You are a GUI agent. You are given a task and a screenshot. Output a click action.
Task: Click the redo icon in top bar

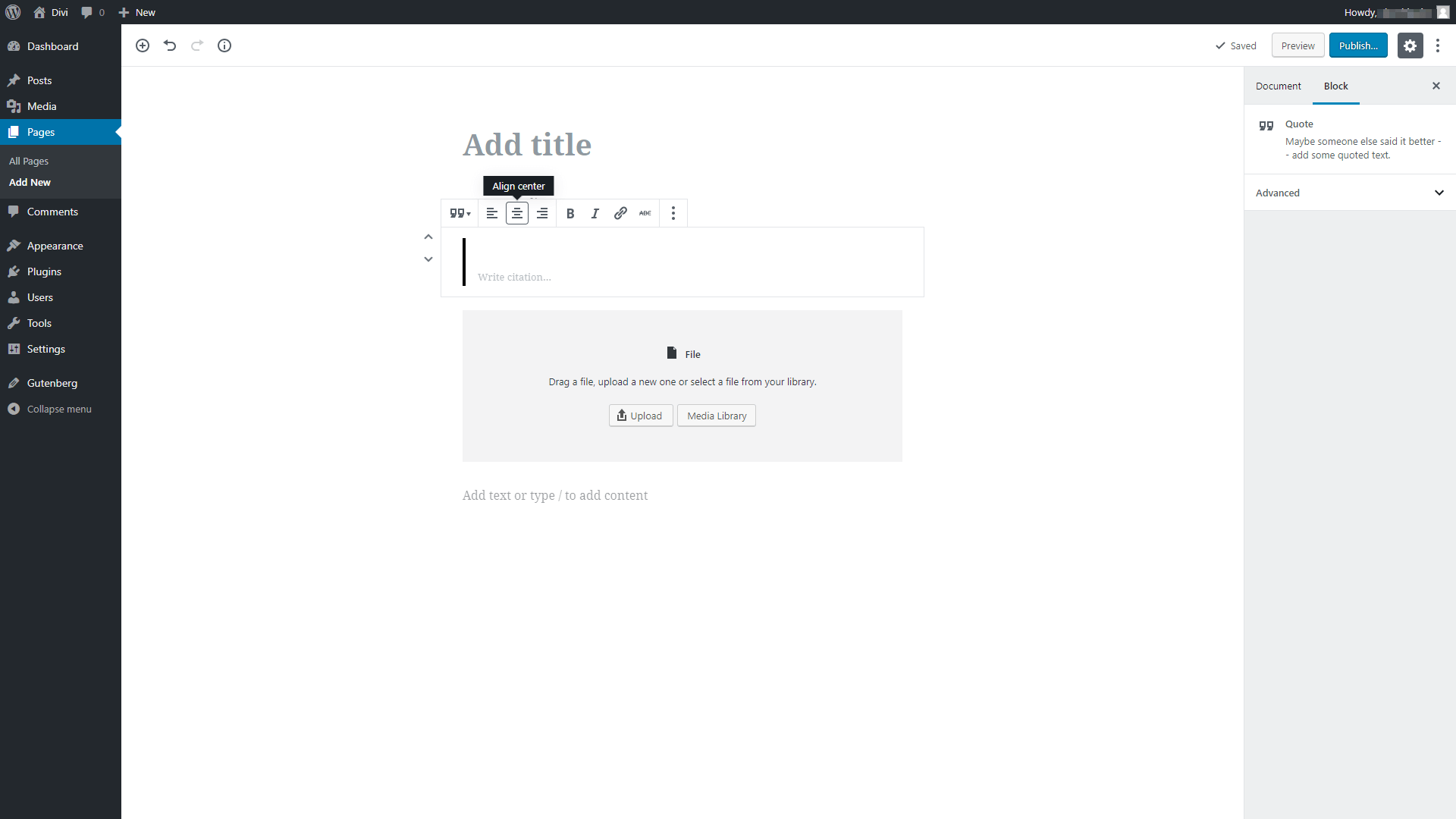point(197,45)
